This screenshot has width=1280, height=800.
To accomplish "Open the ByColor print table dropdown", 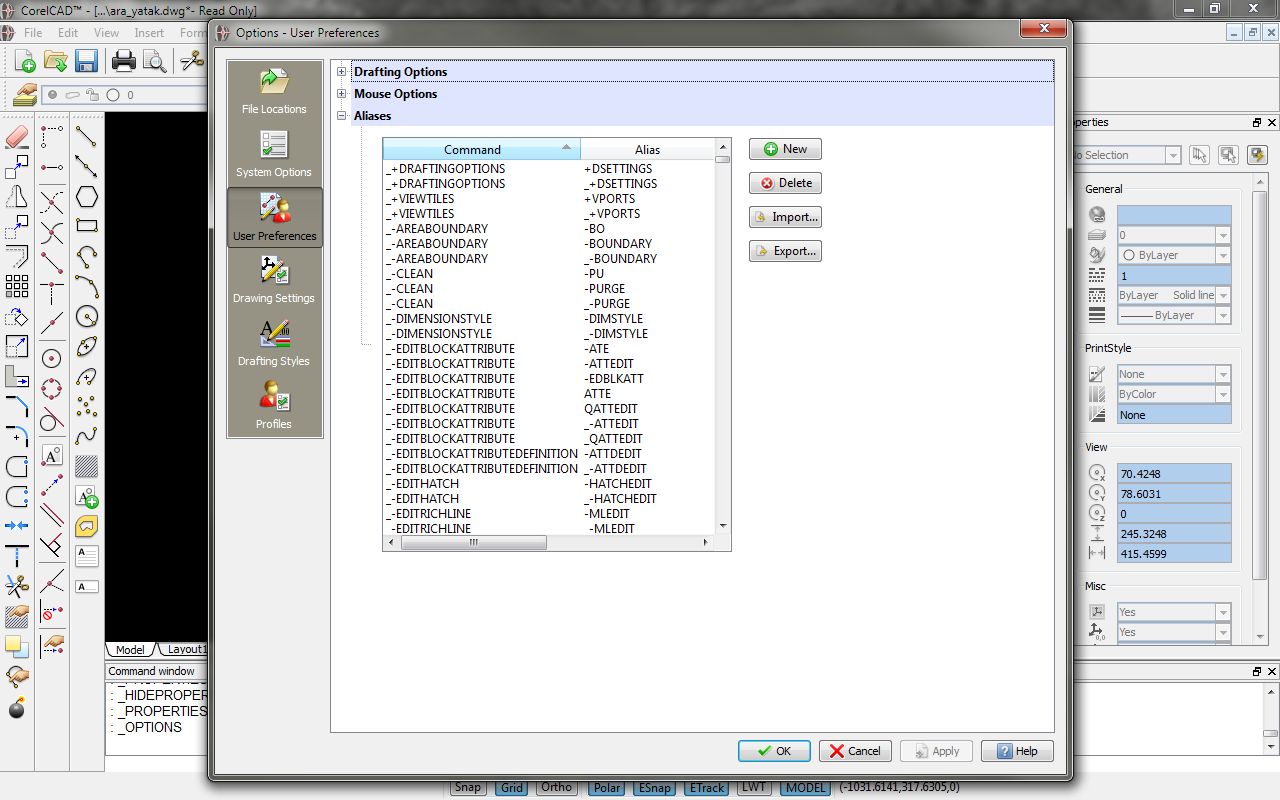I will [x=1223, y=394].
